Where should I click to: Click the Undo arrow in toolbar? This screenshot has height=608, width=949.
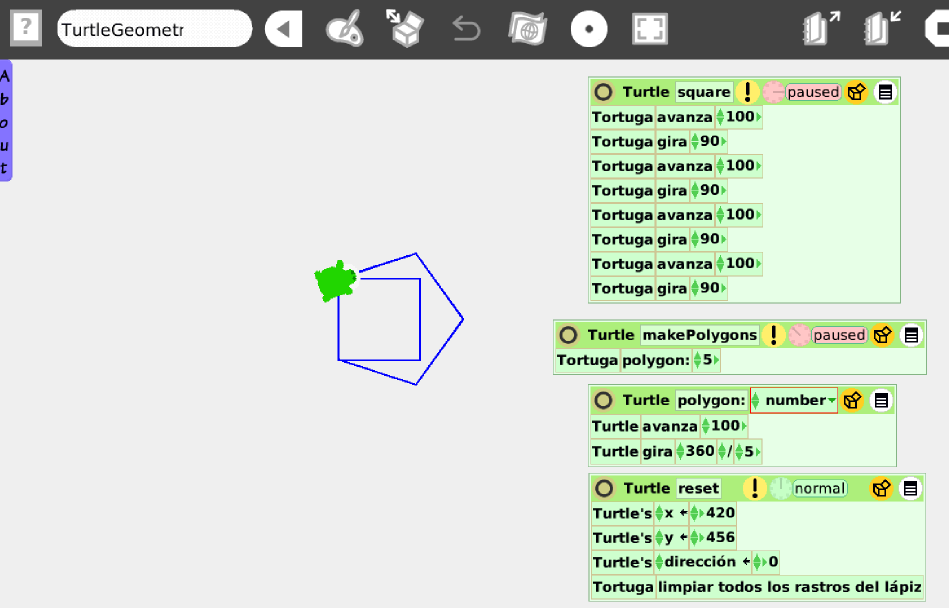pyautogui.click(x=465, y=28)
